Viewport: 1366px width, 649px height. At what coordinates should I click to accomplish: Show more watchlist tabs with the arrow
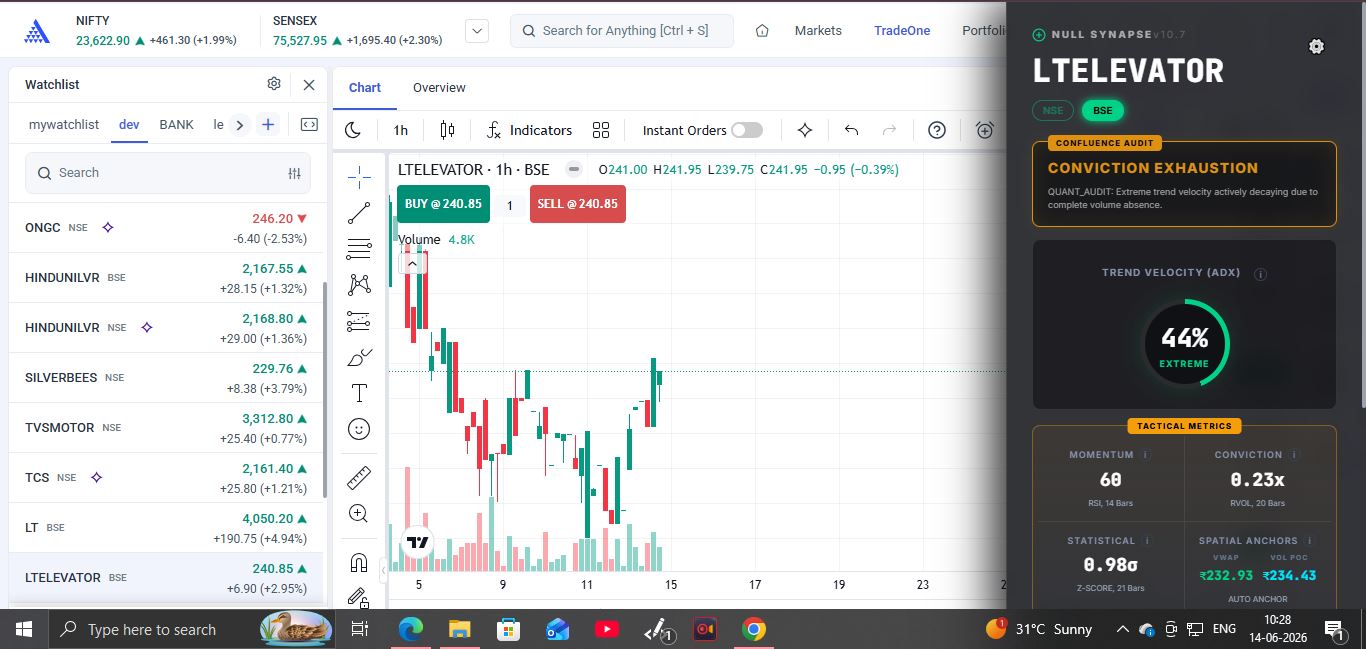click(239, 125)
